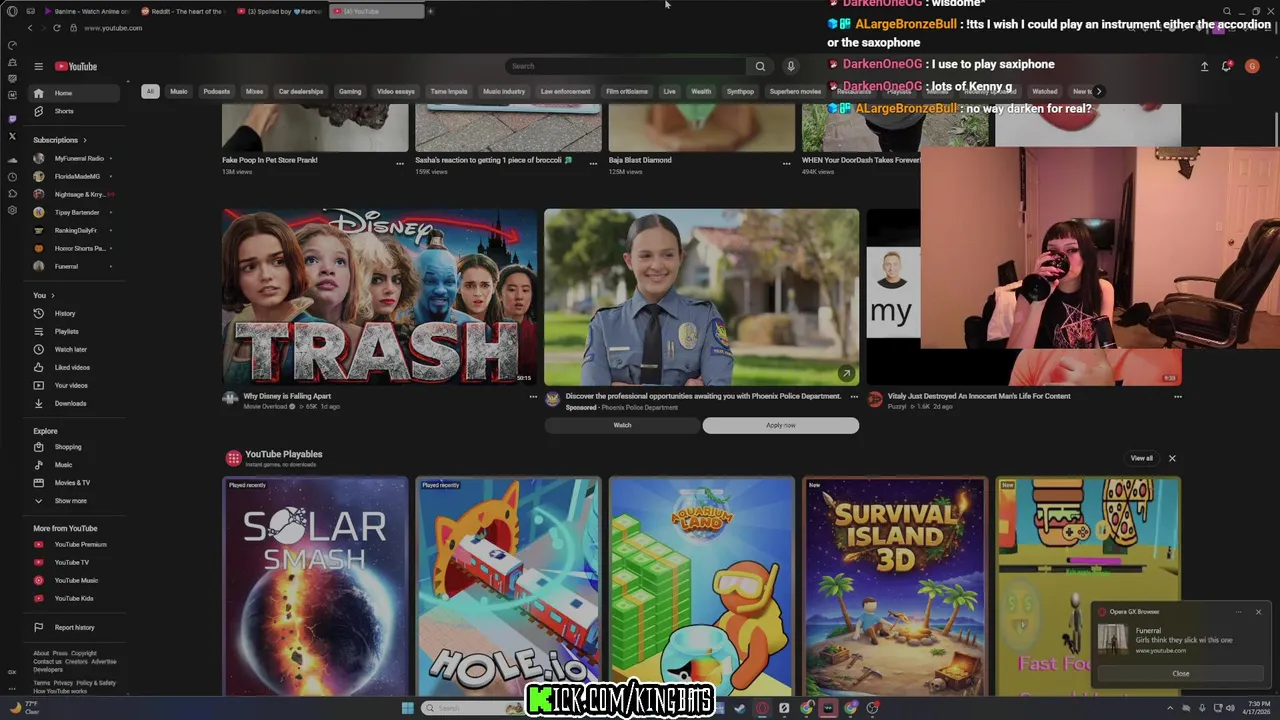Open the Solar Smash playable
This screenshot has width=1280, height=720.
315,586
